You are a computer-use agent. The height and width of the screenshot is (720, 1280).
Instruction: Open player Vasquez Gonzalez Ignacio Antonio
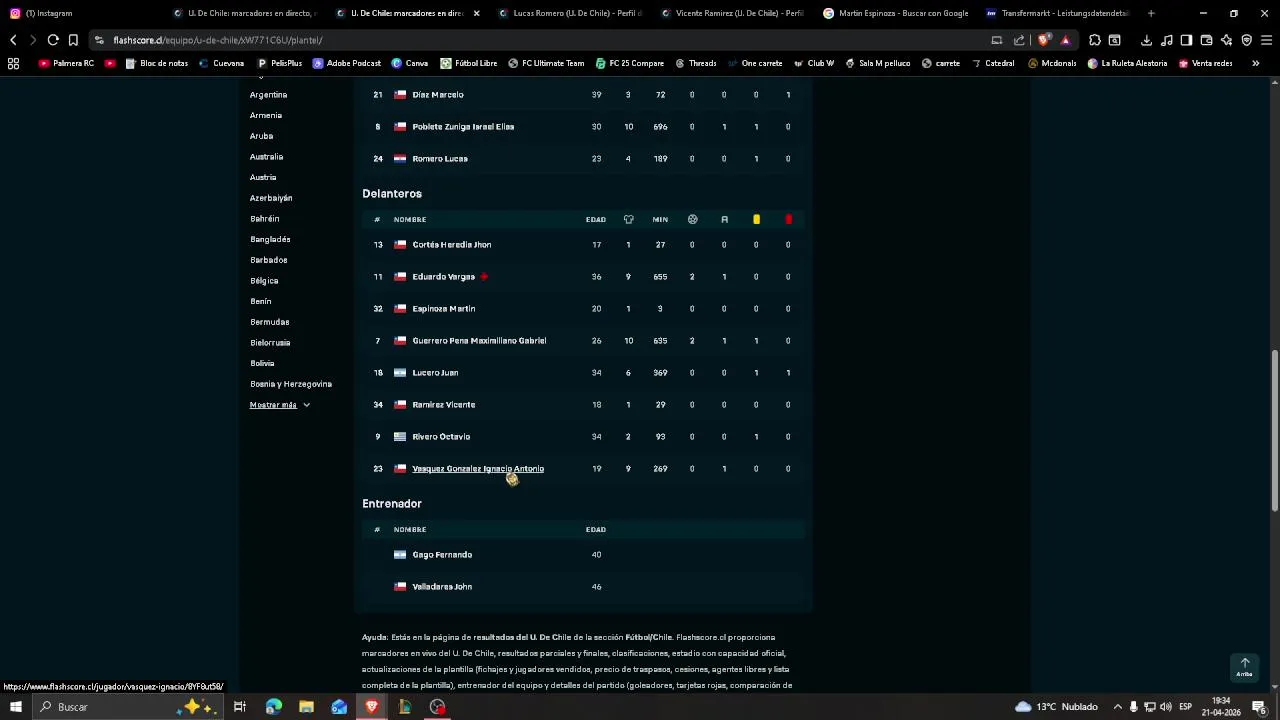pos(478,469)
